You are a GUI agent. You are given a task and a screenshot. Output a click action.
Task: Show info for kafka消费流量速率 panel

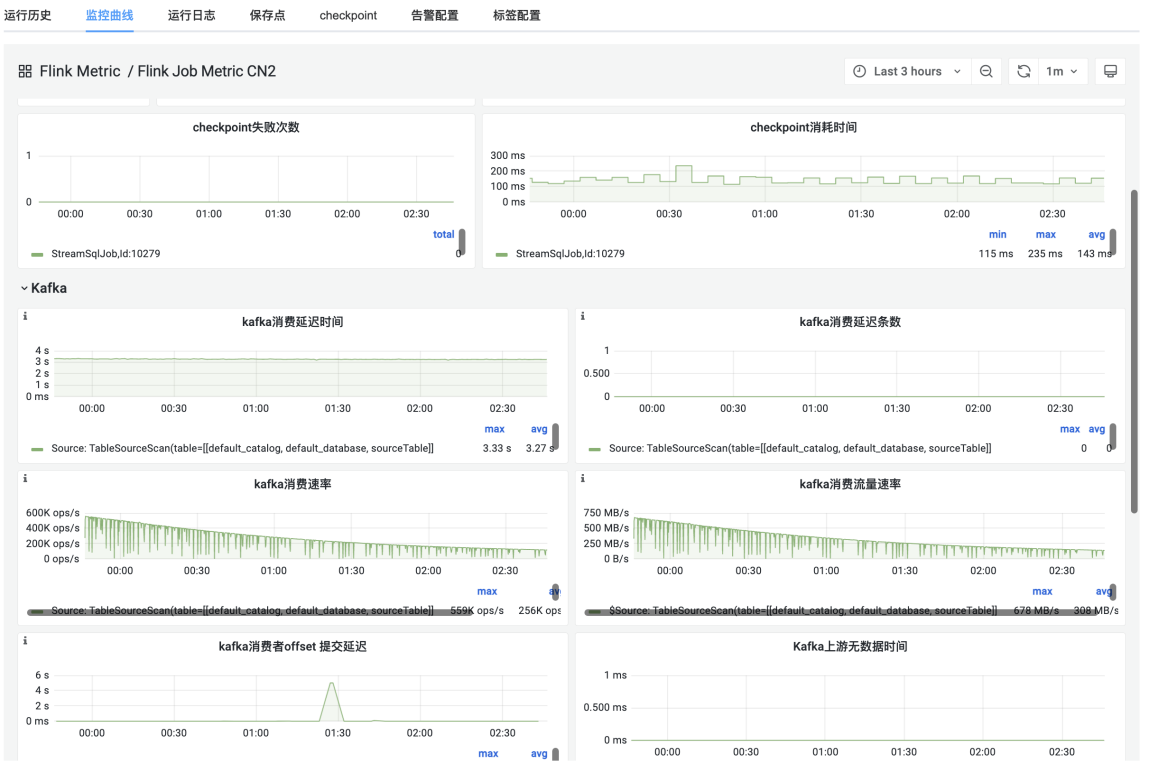[x=583, y=479]
